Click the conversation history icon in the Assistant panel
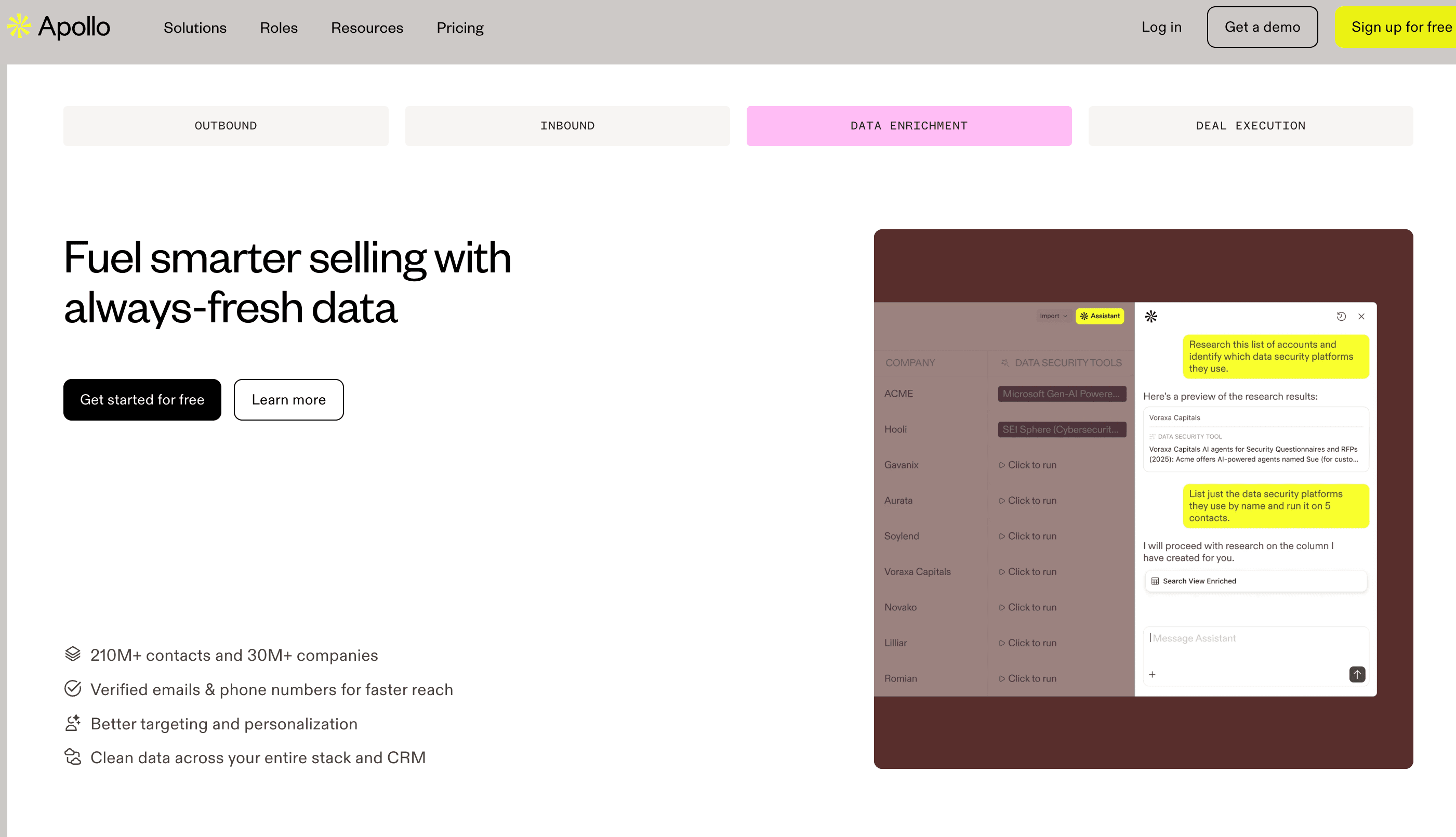Image resolution: width=1456 pixels, height=837 pixels. coord(1342,316)
